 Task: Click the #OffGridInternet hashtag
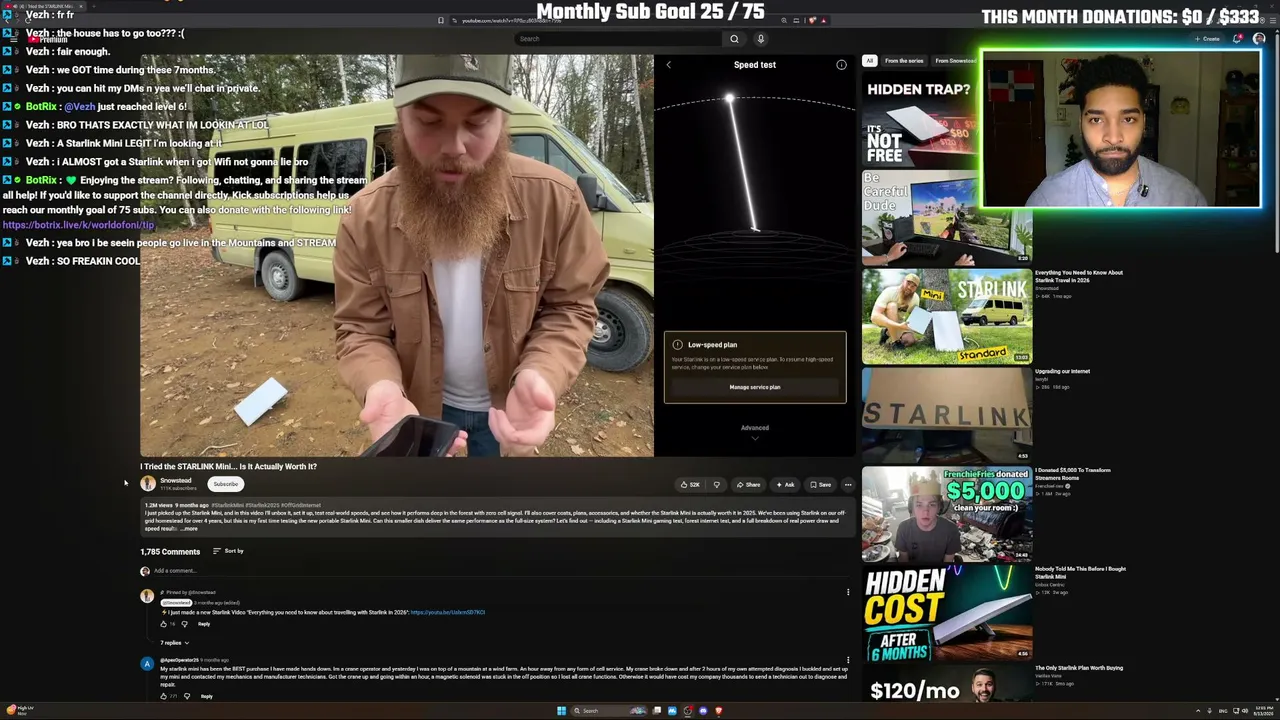(x=301, y=506)
